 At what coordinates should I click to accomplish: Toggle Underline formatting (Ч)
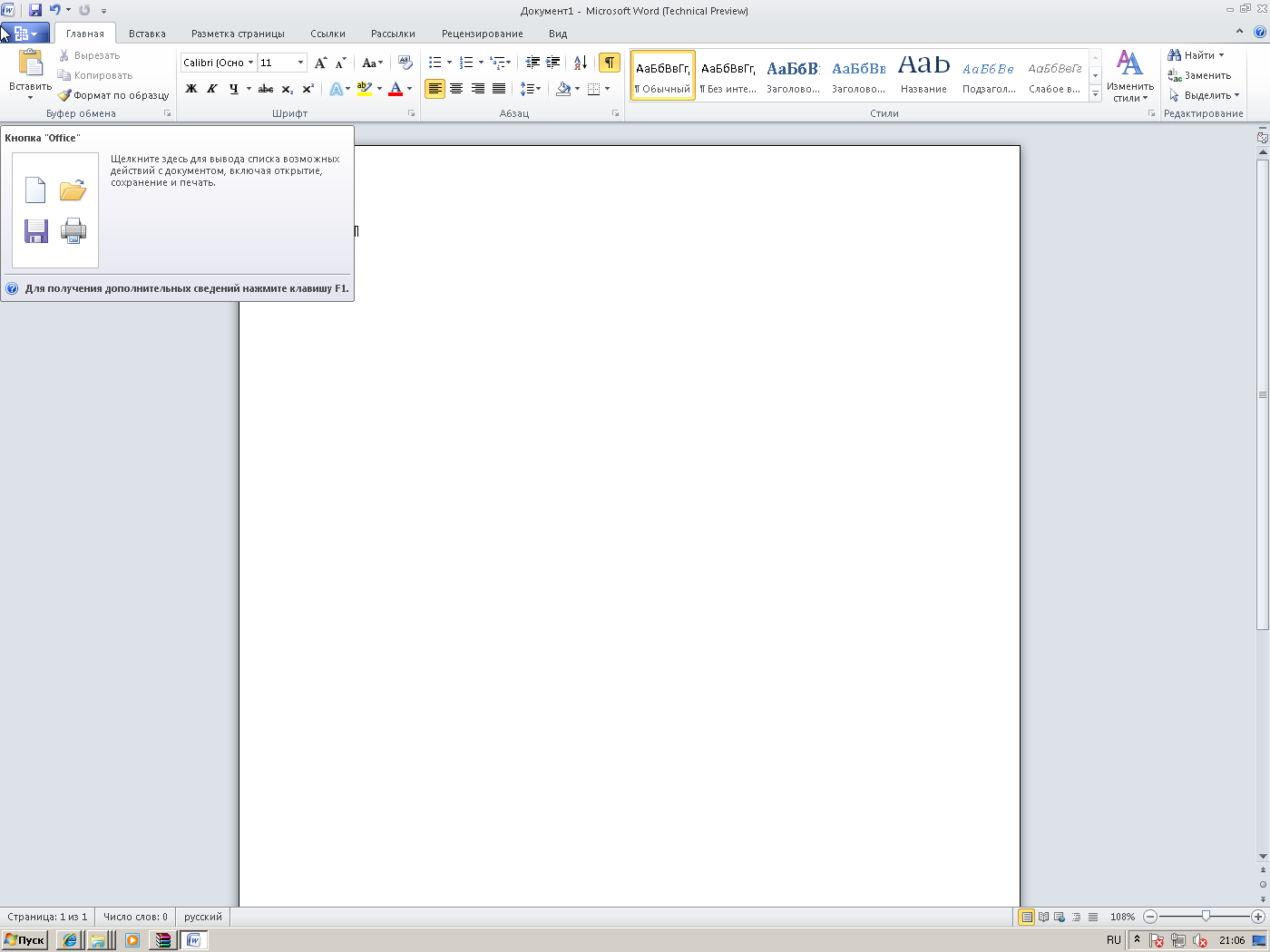233,89
